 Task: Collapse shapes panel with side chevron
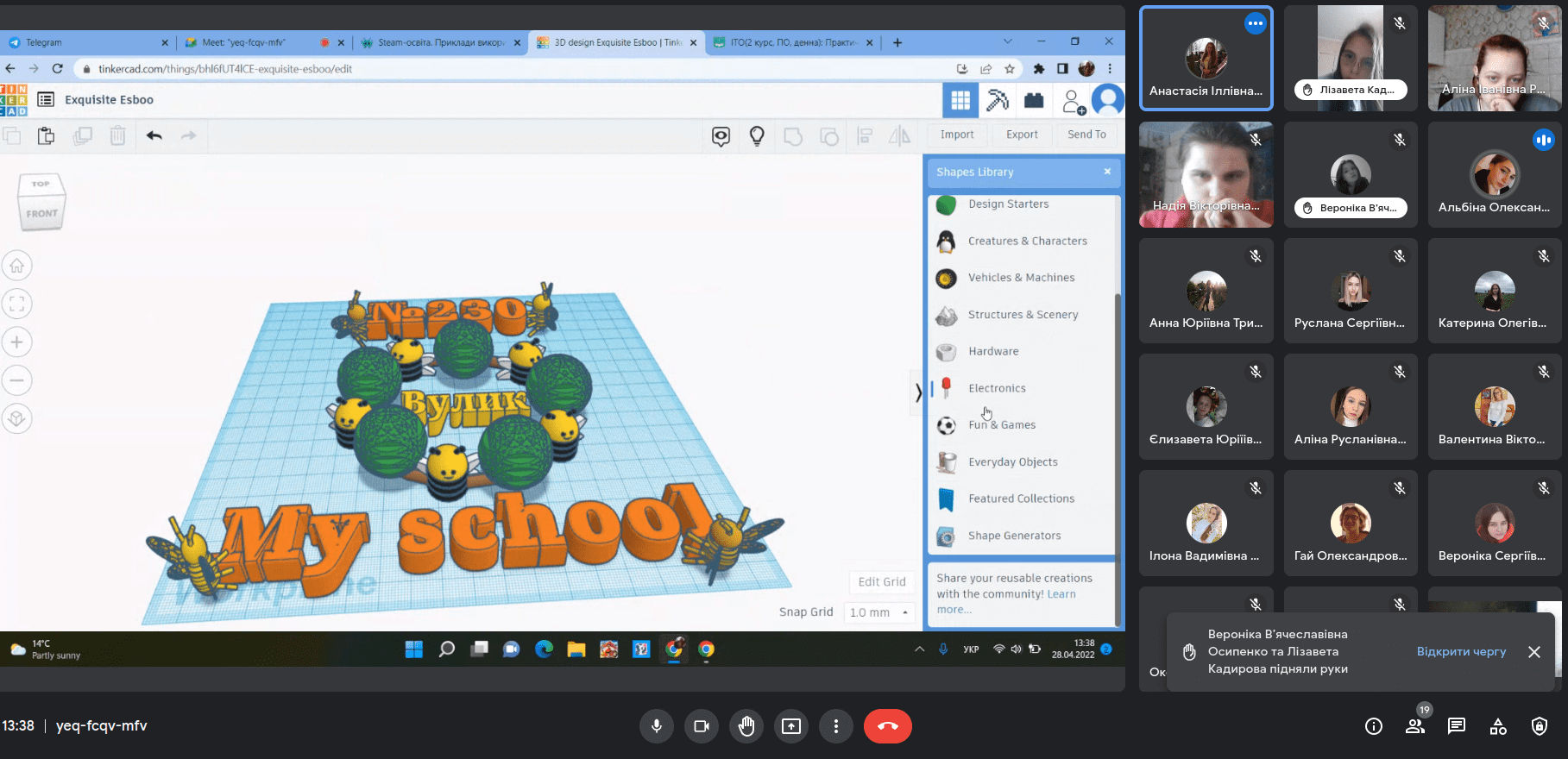click(x=917, y=393)
